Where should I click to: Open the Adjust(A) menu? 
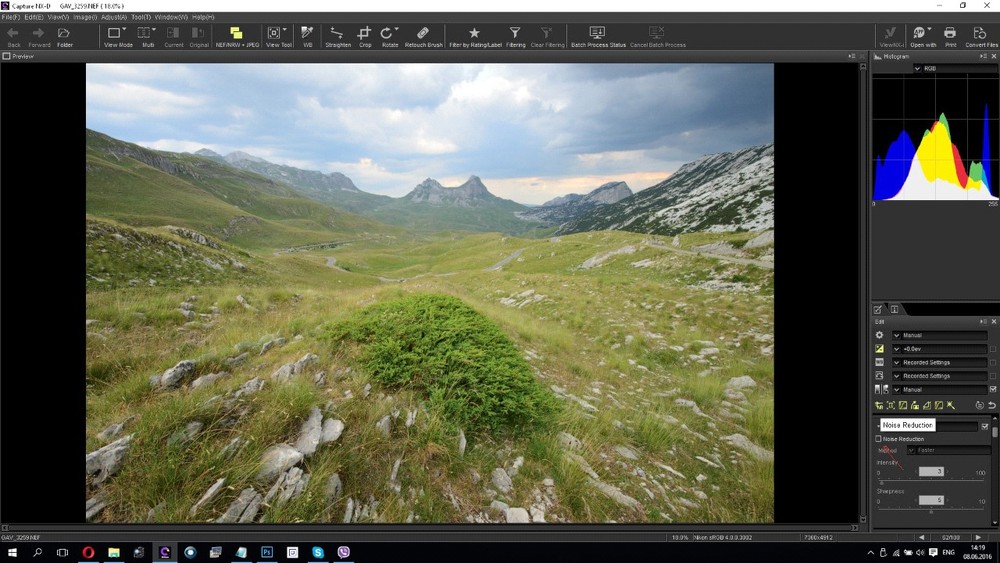point(113,17)
